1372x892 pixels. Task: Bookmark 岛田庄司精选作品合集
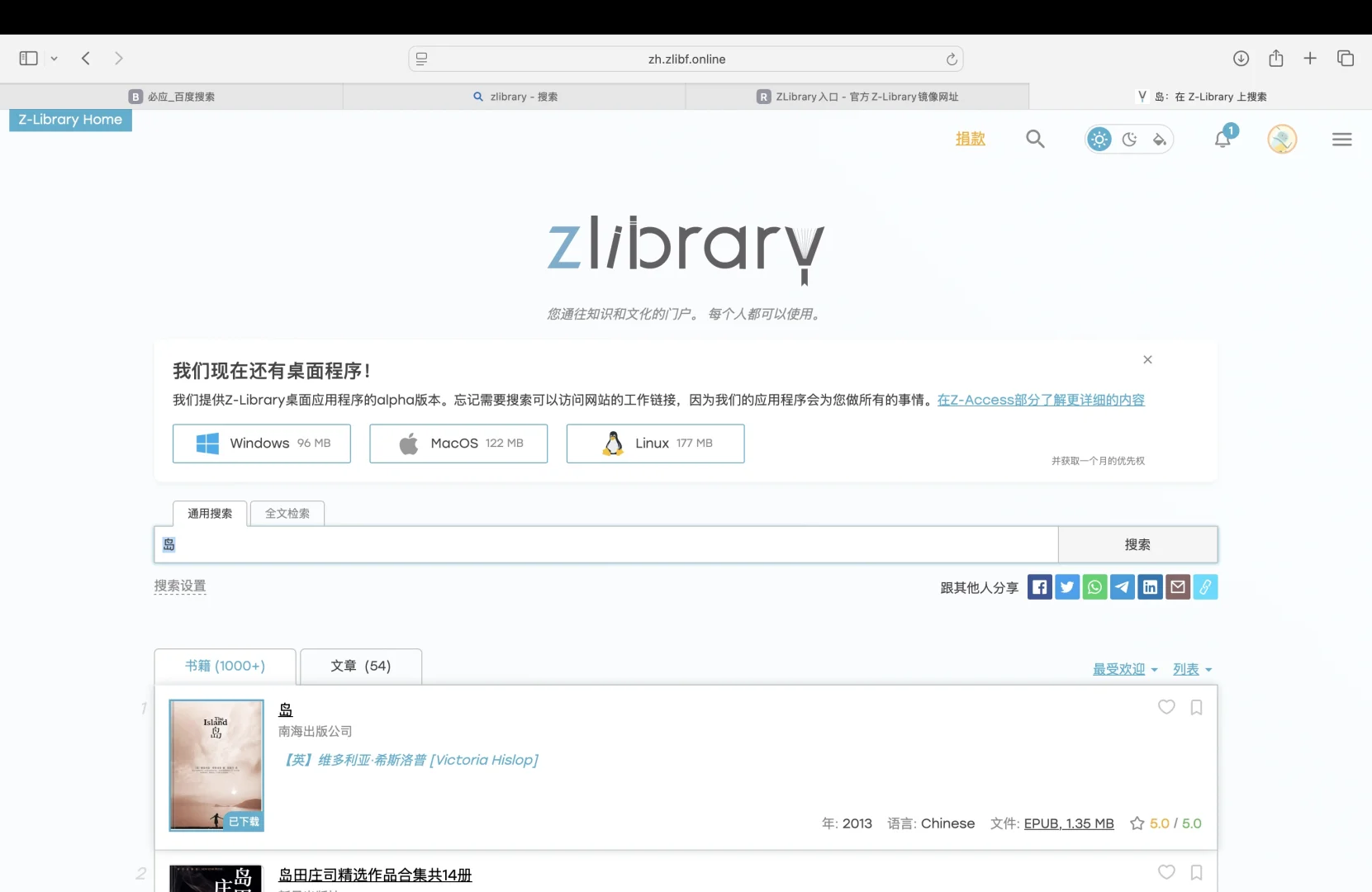(x=1196, y=872)
